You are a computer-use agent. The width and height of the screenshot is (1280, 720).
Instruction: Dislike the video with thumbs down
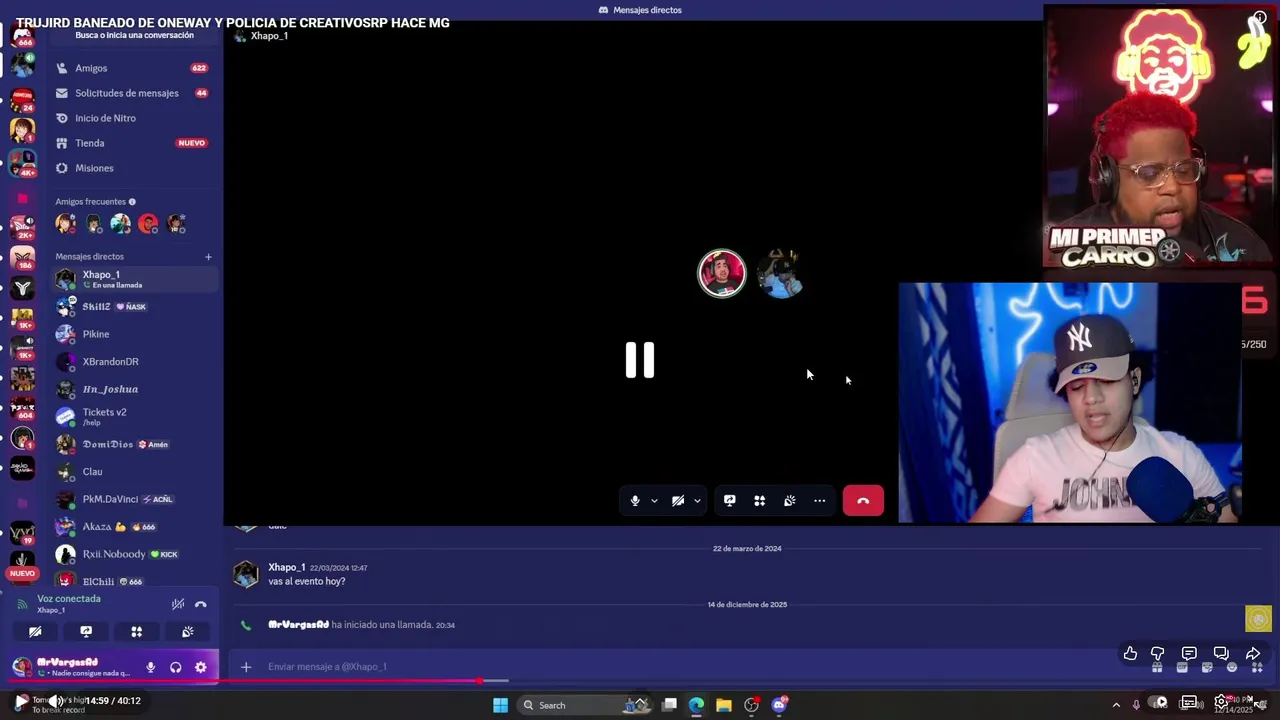tap(1158, 654)
